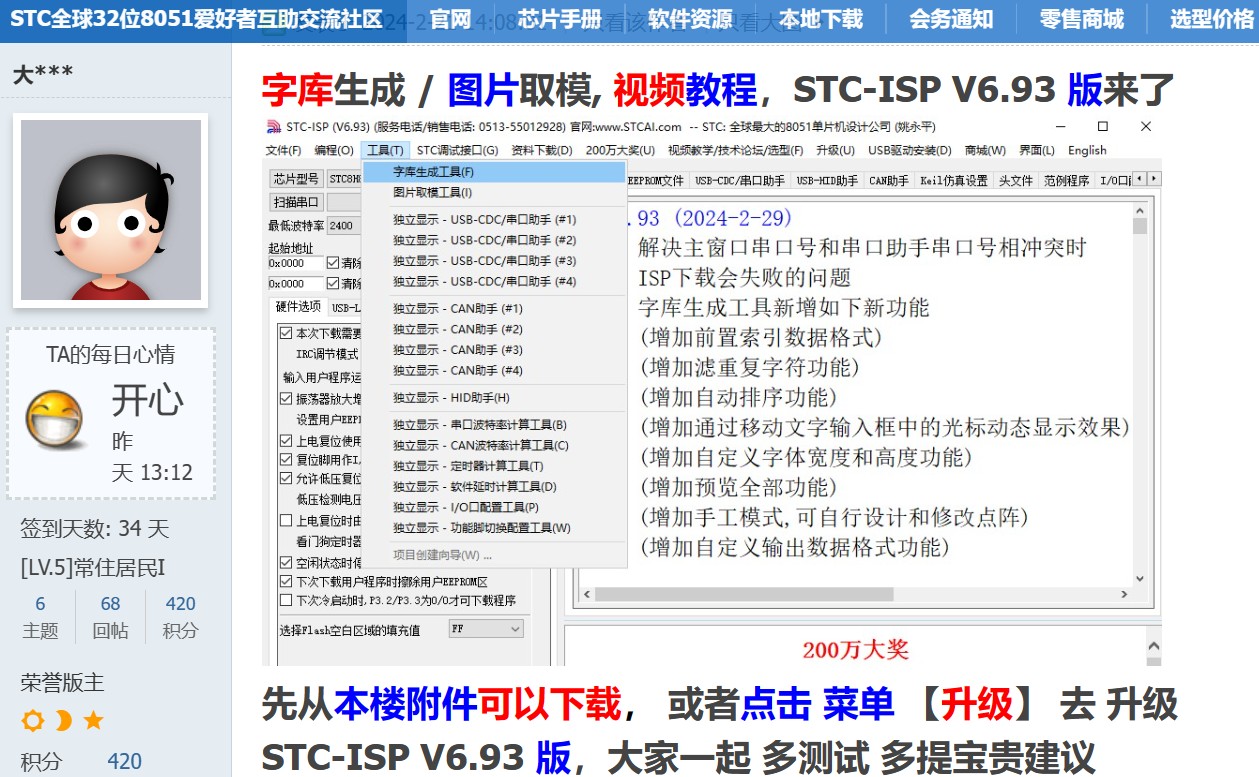
Task: Click release notes scrollbar up arrow
Action: click(x=1140, y=211)
